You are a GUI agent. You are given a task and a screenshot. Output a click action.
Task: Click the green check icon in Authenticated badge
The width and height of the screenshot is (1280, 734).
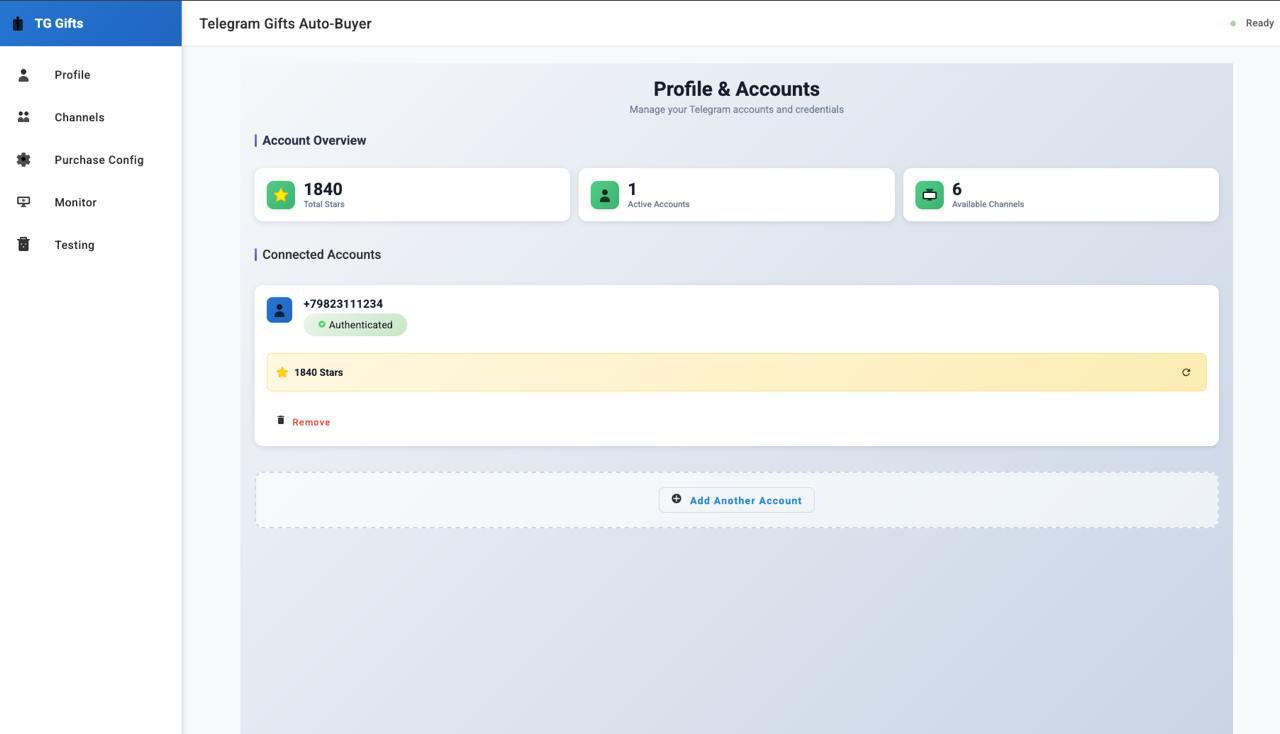[322, 324]
